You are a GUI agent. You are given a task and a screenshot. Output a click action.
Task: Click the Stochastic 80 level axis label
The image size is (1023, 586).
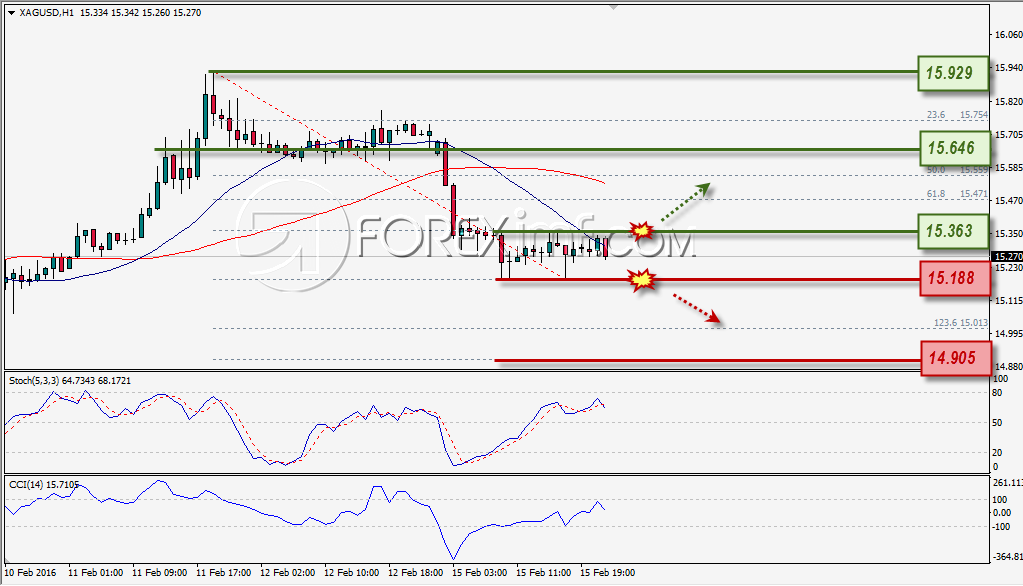point(997,393)
